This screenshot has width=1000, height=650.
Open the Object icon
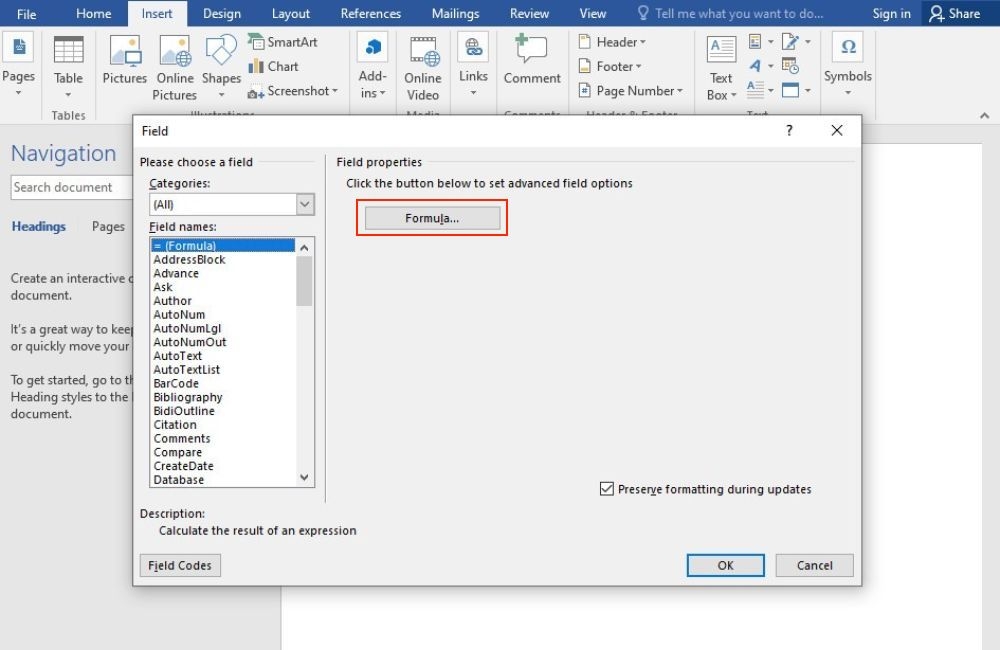pyautogui.click(x=790, y=90)
